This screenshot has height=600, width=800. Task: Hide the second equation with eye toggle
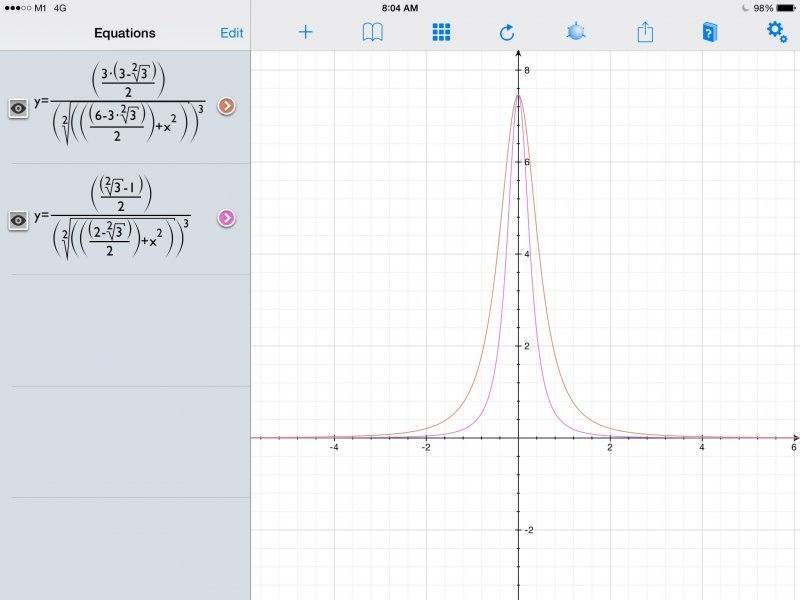19,220
